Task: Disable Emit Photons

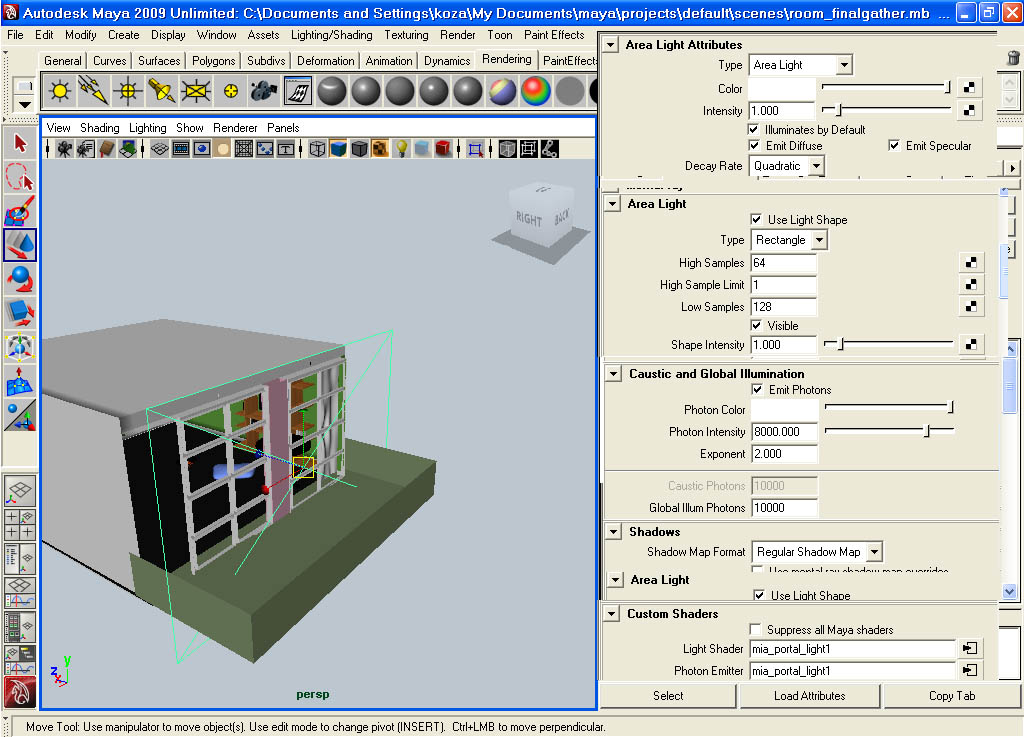Action: (757, 389)
